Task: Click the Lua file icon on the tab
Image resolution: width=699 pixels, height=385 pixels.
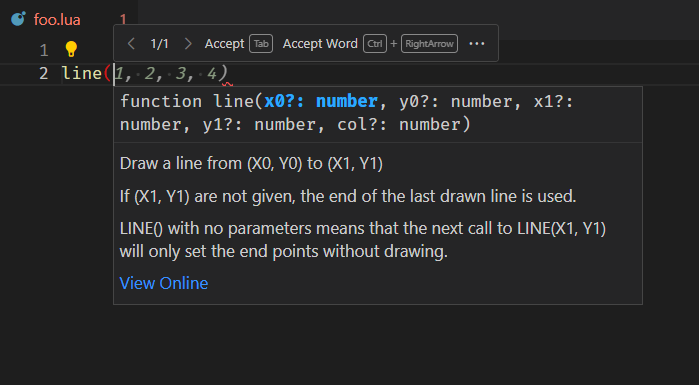Action: [18, 19]
